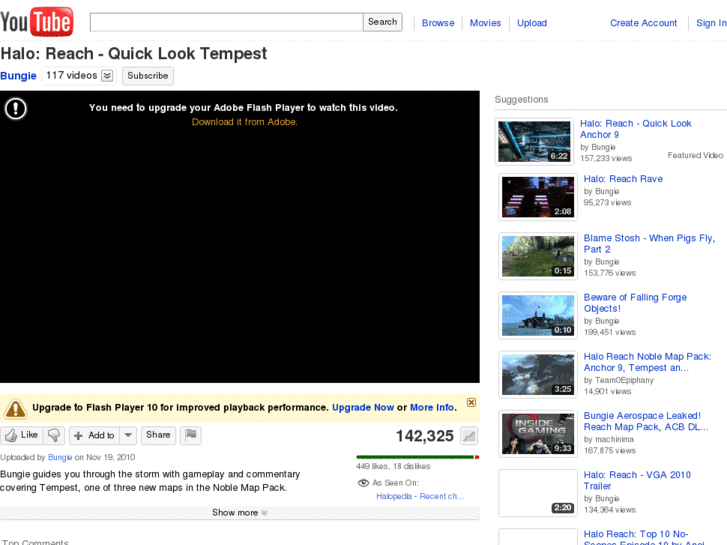Click the by machinima text
727x545 pixels.
pyautogui.click(x=609, y=439)
